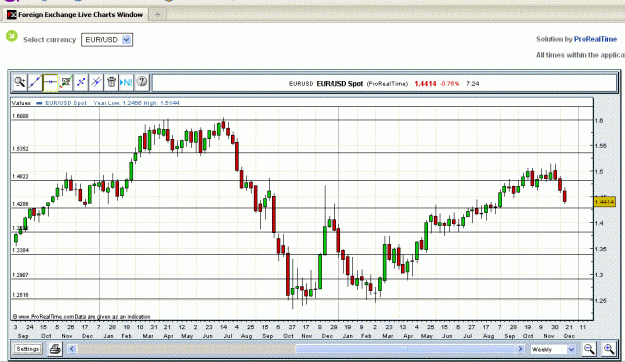Switch to Foreign Exchange Live Charts Window tab

[75, 15]
